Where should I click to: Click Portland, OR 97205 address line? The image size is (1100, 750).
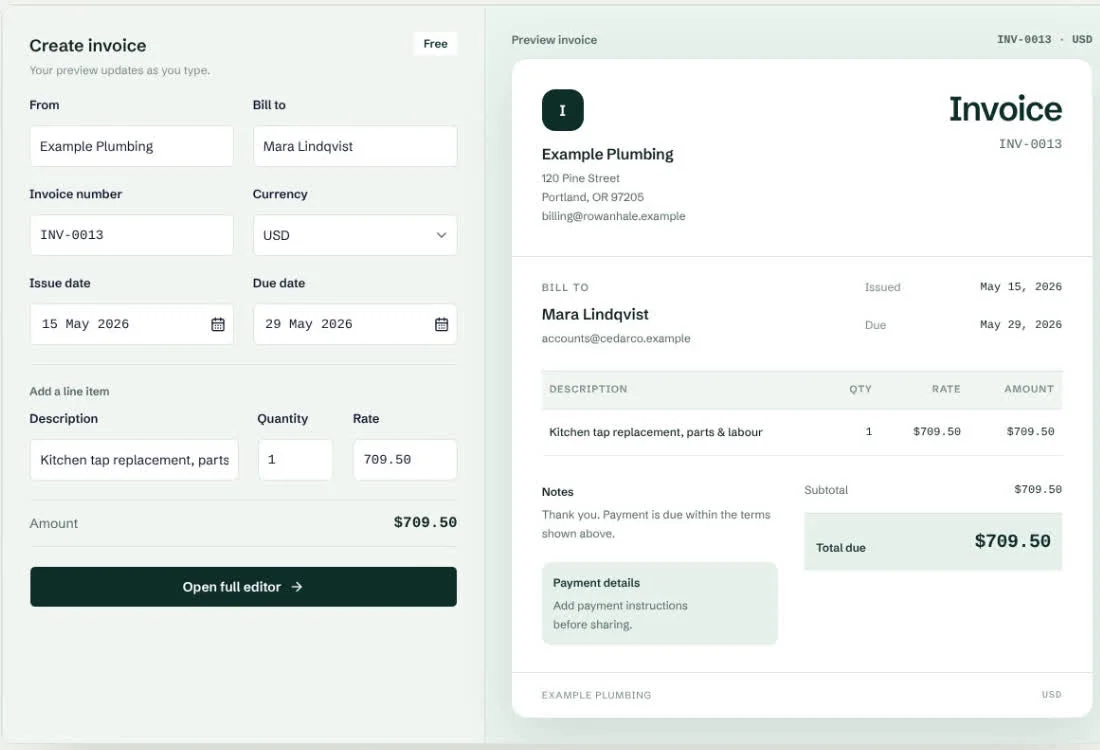pyautogui.click(x=593, y=197)
